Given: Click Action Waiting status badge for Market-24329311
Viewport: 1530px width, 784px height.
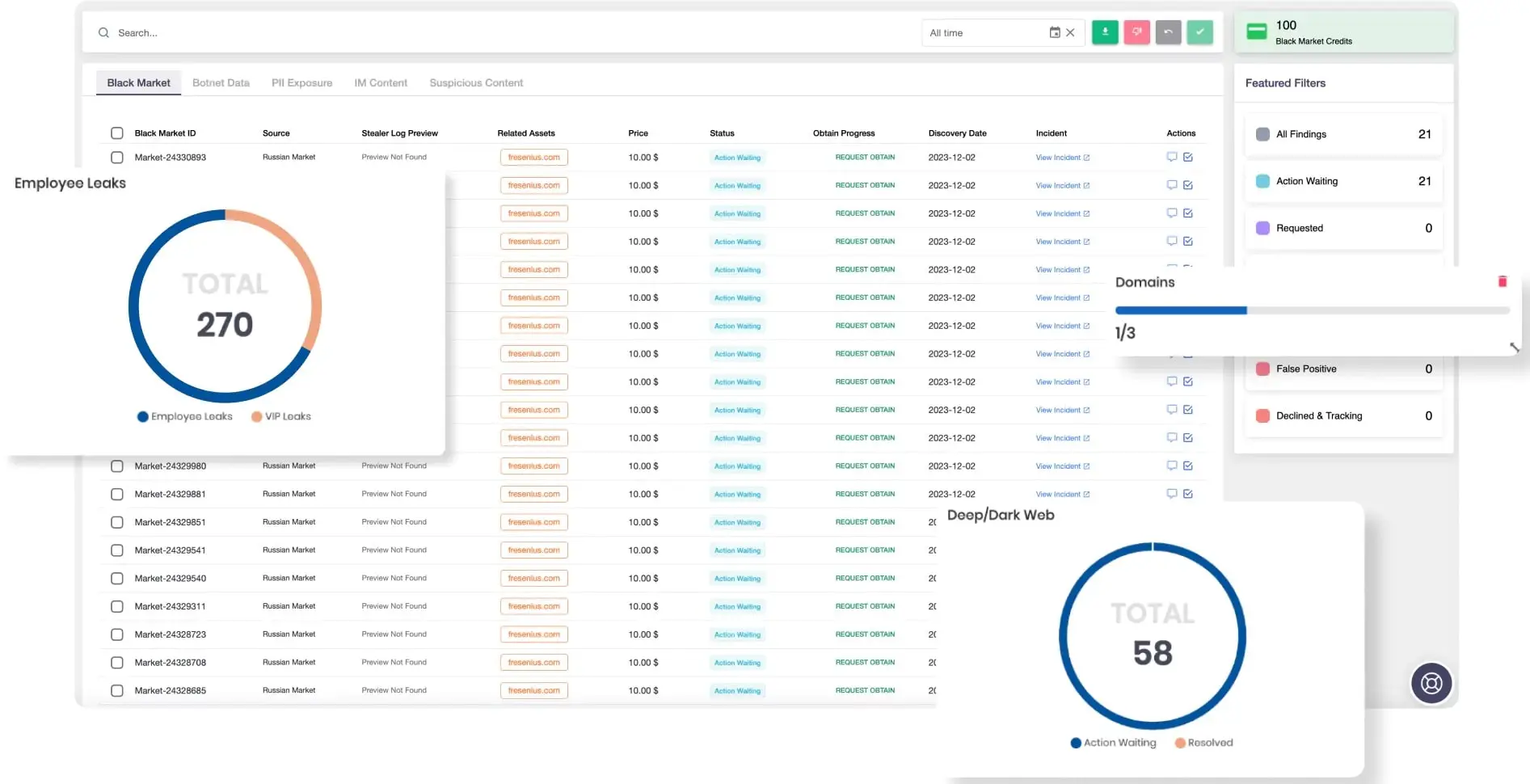Looking at the screenshot, I should (737, 607).
